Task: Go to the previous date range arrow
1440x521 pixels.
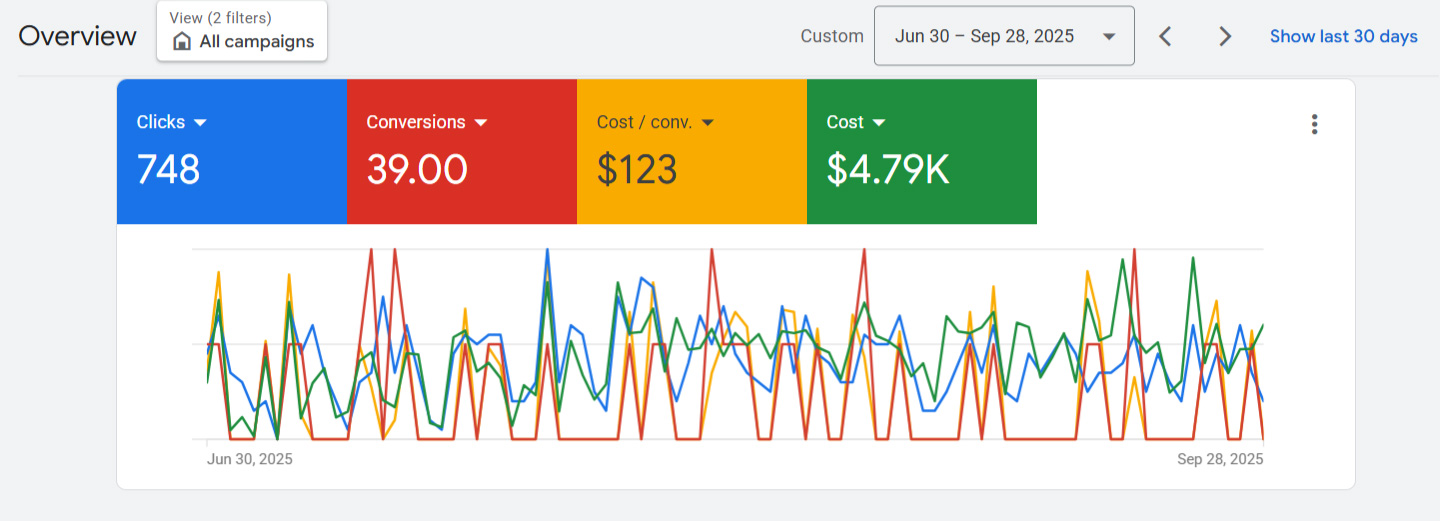Action: [1165, 37]
